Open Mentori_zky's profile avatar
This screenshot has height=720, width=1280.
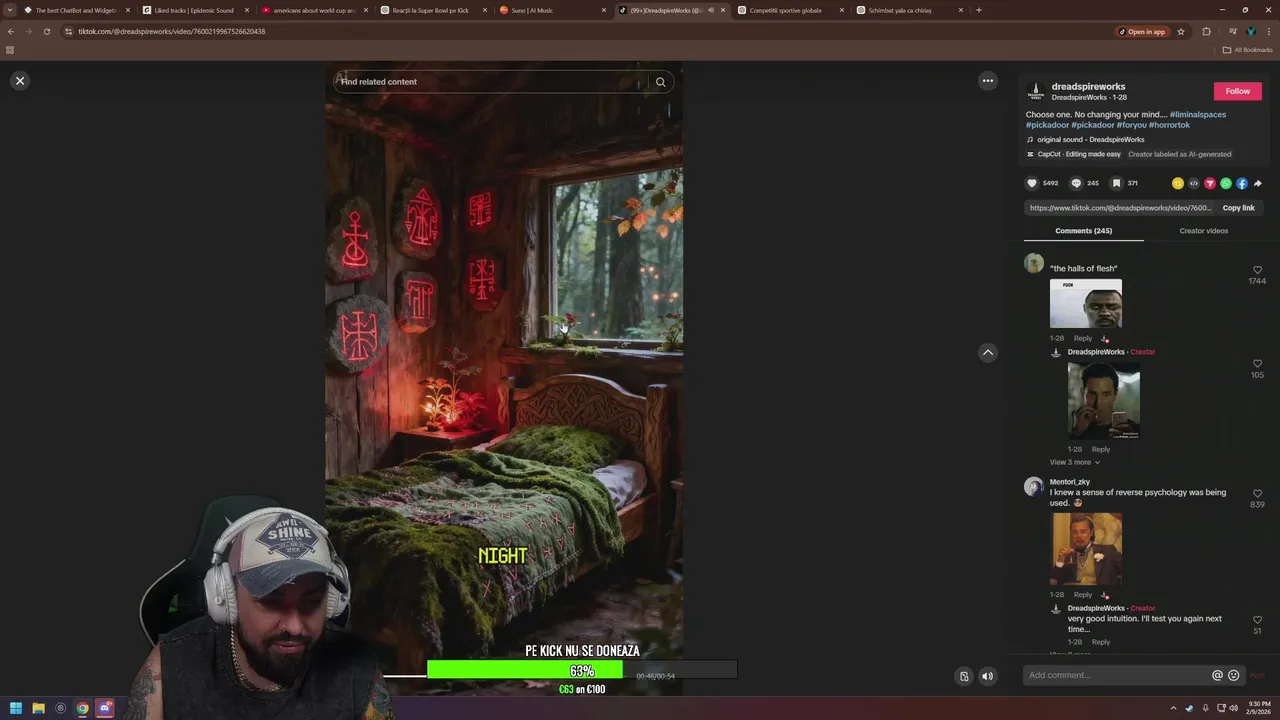pos(1034,487)
